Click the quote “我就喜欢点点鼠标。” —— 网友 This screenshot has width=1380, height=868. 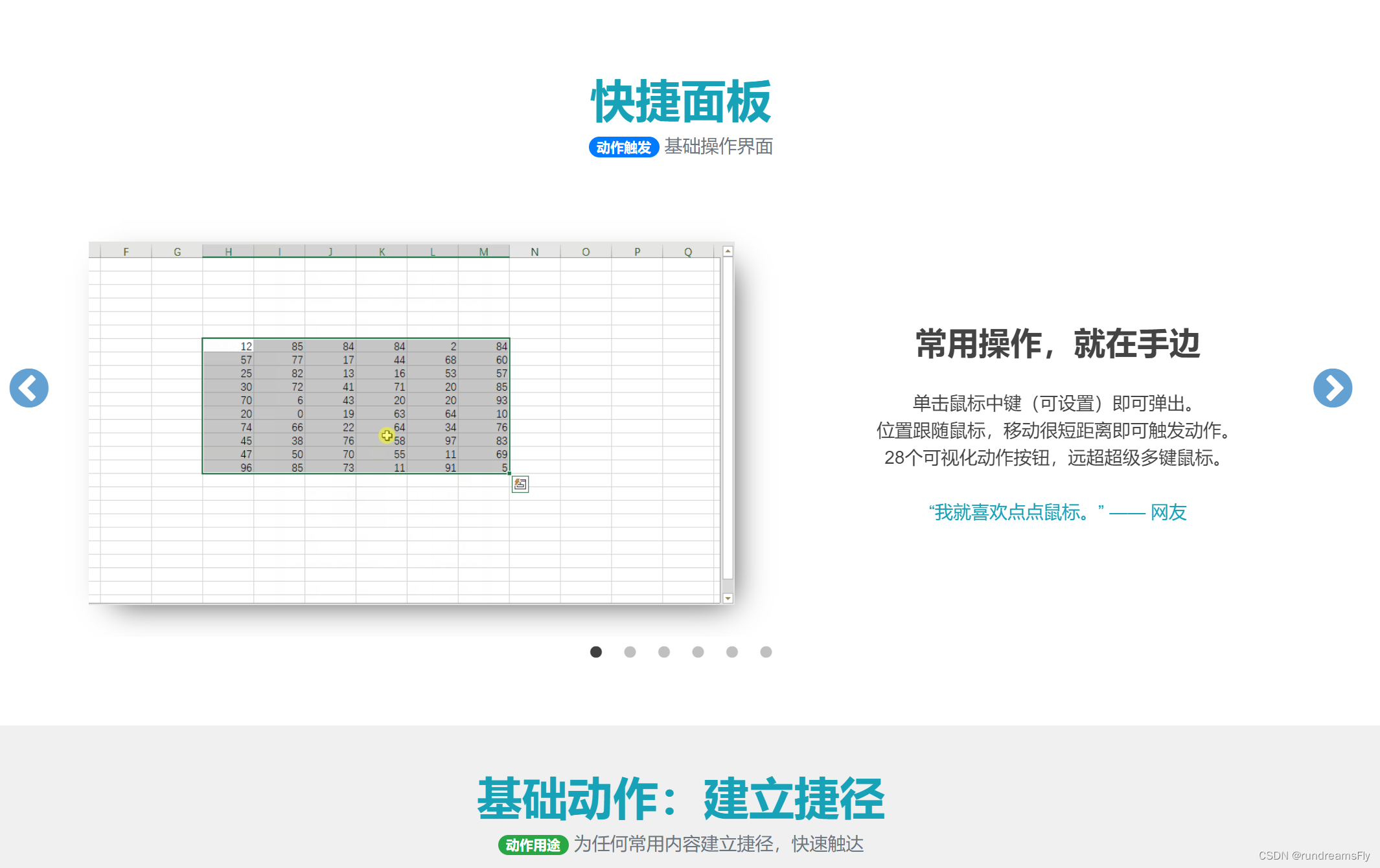click(1057, 512)
